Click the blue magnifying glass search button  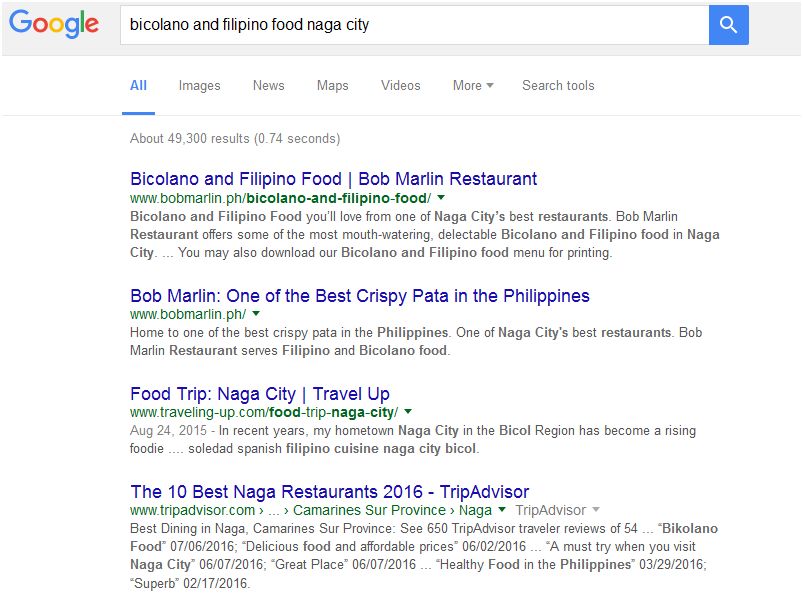pyautogui.click(x=728, y=25)
